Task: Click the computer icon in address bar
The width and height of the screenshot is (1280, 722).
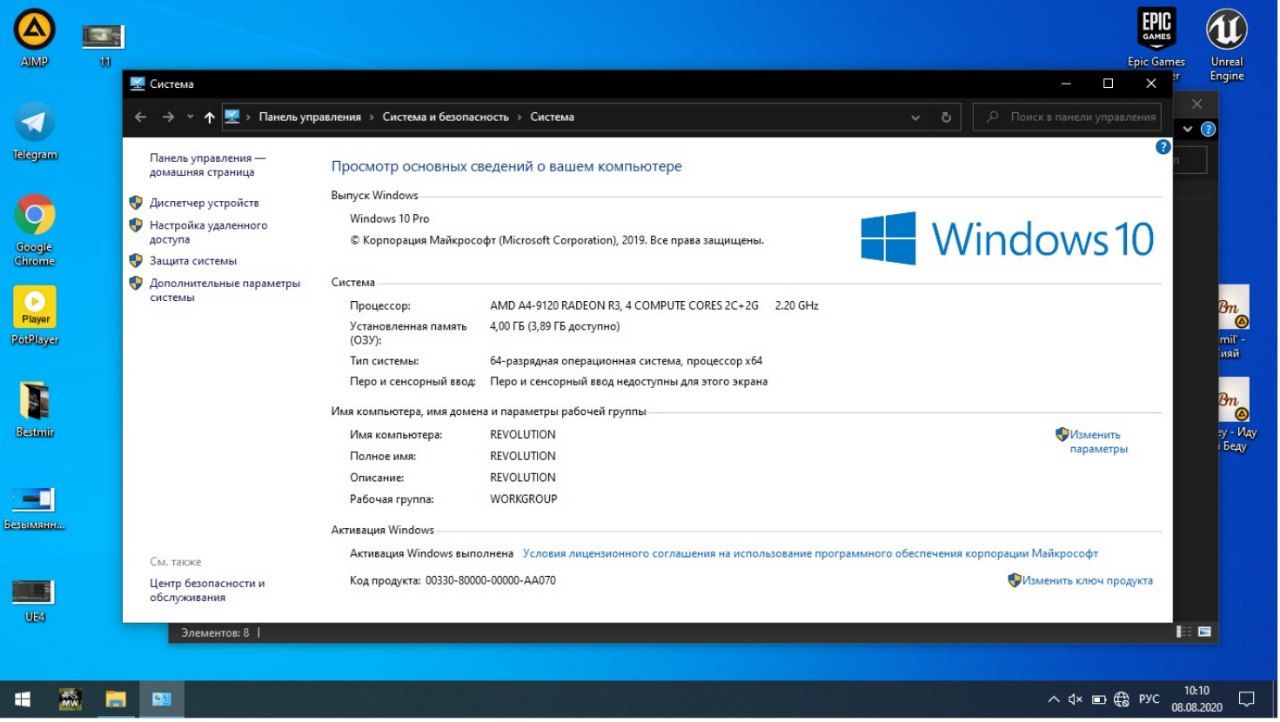Action: (232, 117)
